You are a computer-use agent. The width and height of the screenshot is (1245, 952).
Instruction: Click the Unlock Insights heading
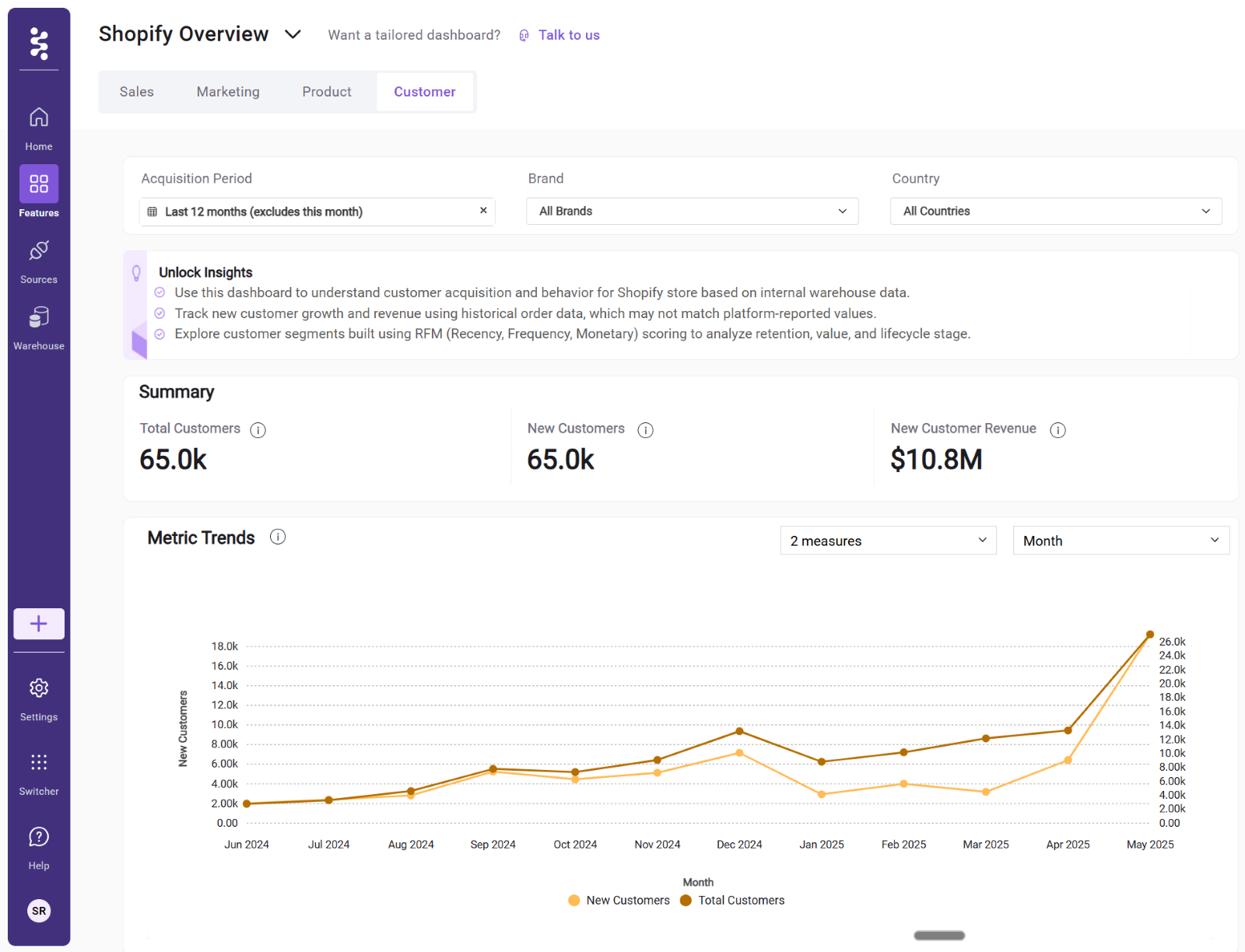[205, 272]
